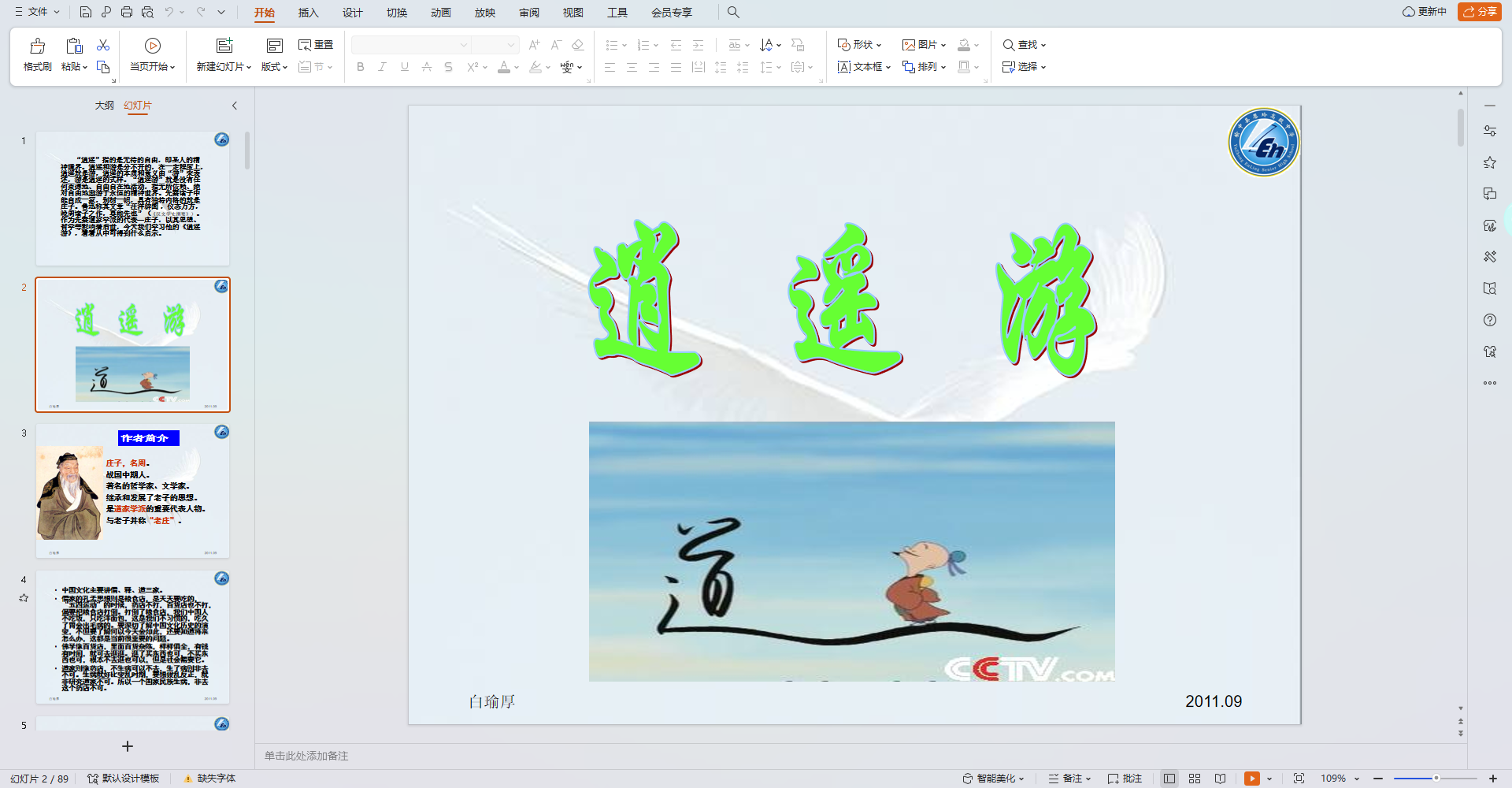Toggle text shadow (S) formatting
1512x788 pixels.
point(449,67)
